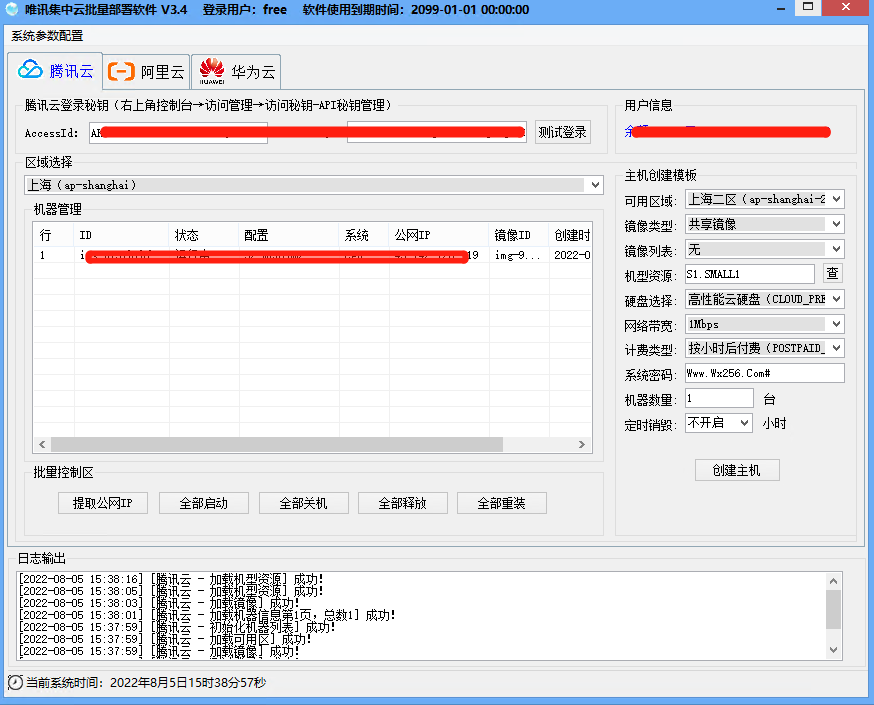The height and width of the screenshot is (705, 874).
Task: Click the 测试登录 button
Action: pos(562,132)
